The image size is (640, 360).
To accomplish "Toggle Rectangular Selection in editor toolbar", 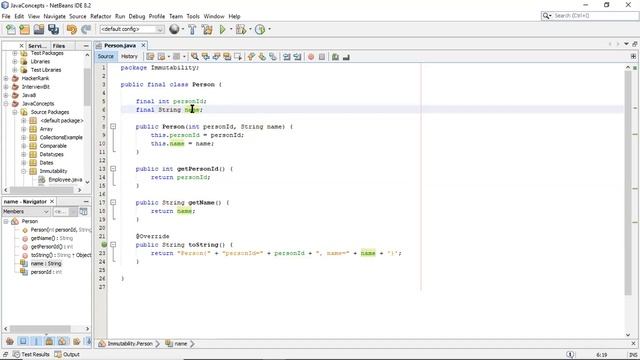I will [x=238, y=57].
